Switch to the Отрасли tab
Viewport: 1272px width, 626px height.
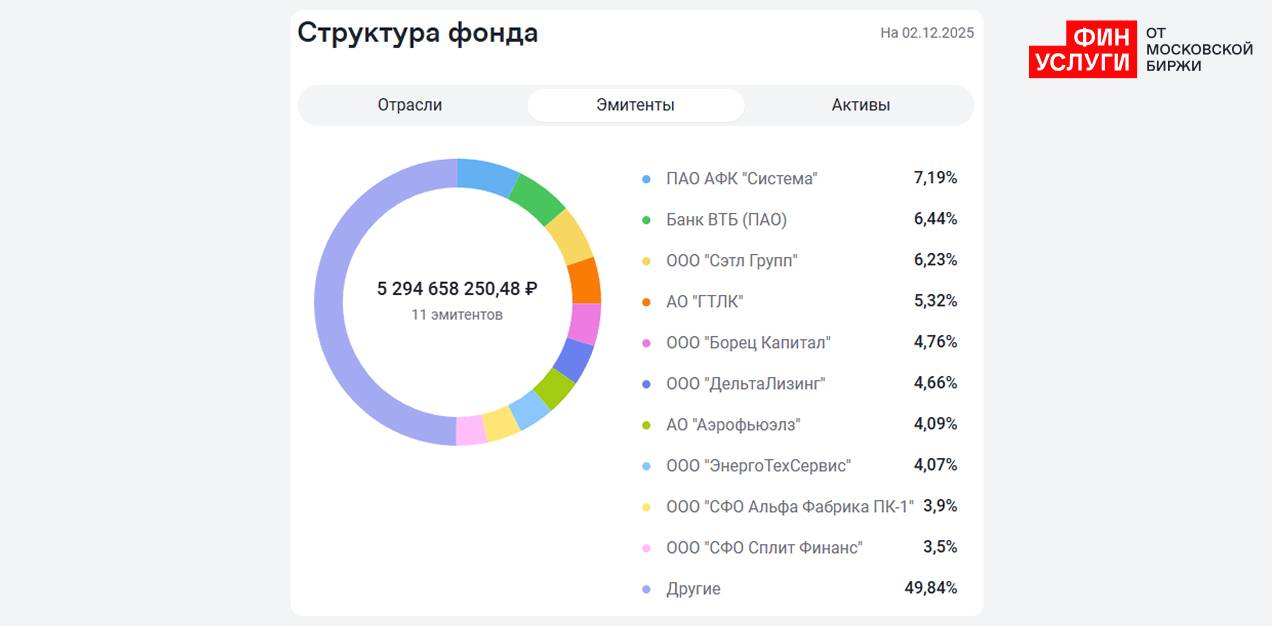(409, 105)
